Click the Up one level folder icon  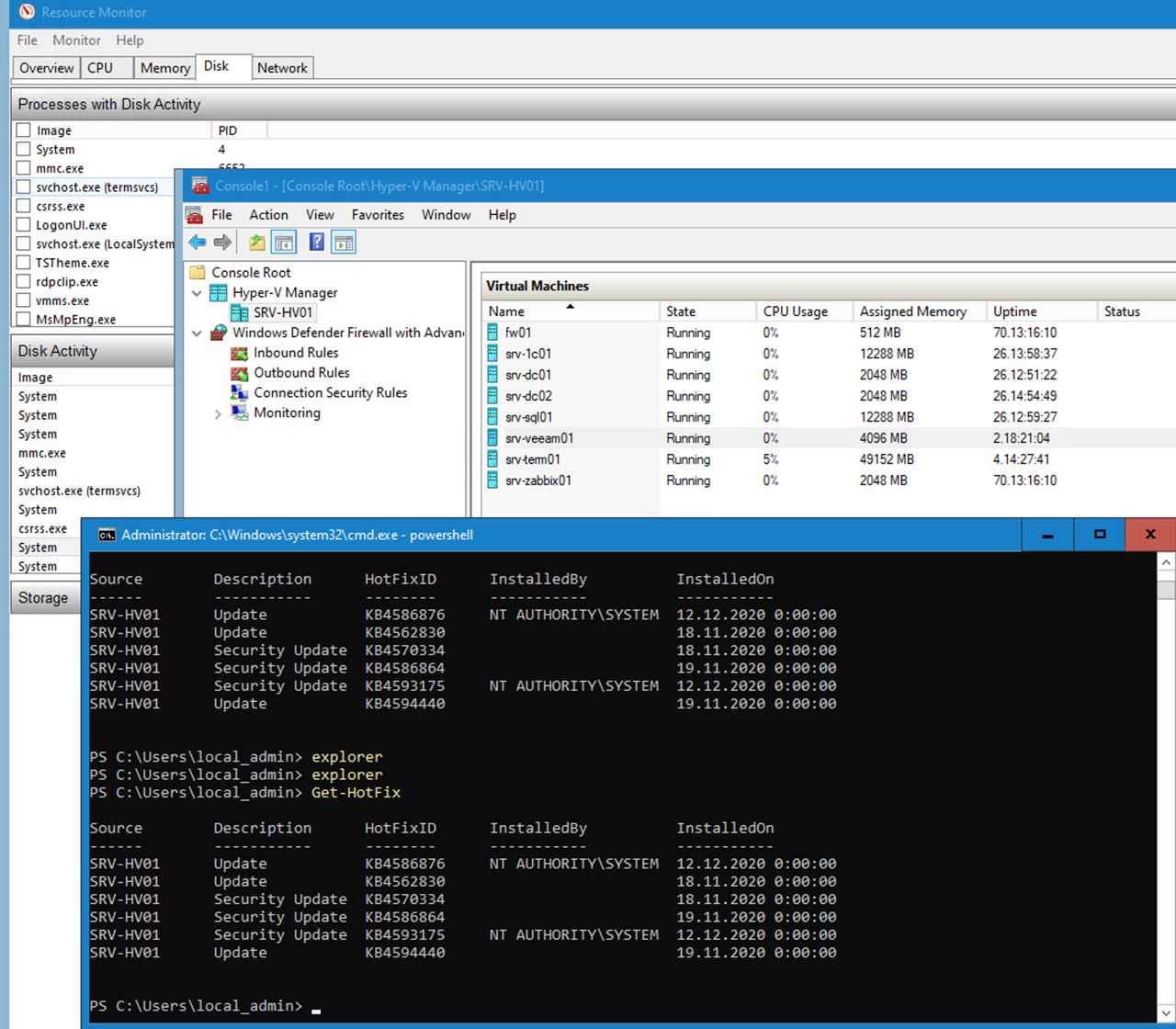[x=257, y=243]
